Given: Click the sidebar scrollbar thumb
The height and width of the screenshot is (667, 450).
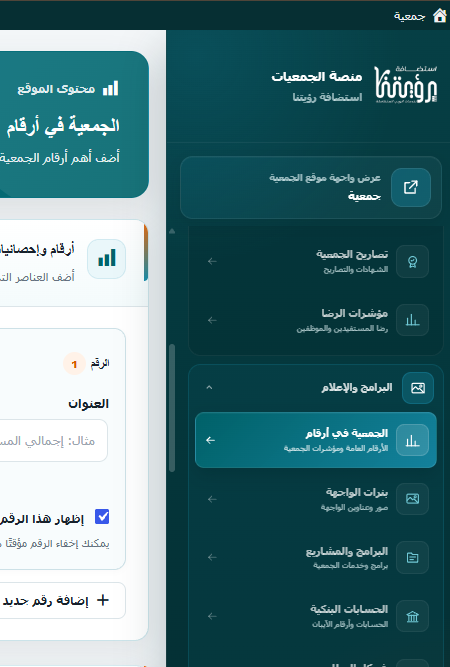Looking at the screenshot, I should click(172, 408).
